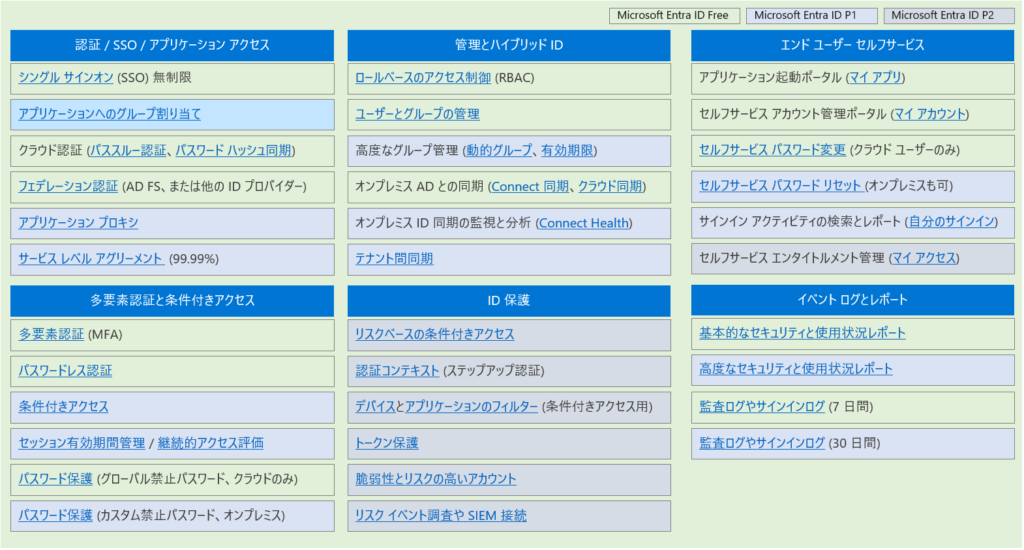Viewport: 1024px width, 550px height.
Task: Click 基本的なセキュリティと使用状況レポート link
Action: coord(803,333)
